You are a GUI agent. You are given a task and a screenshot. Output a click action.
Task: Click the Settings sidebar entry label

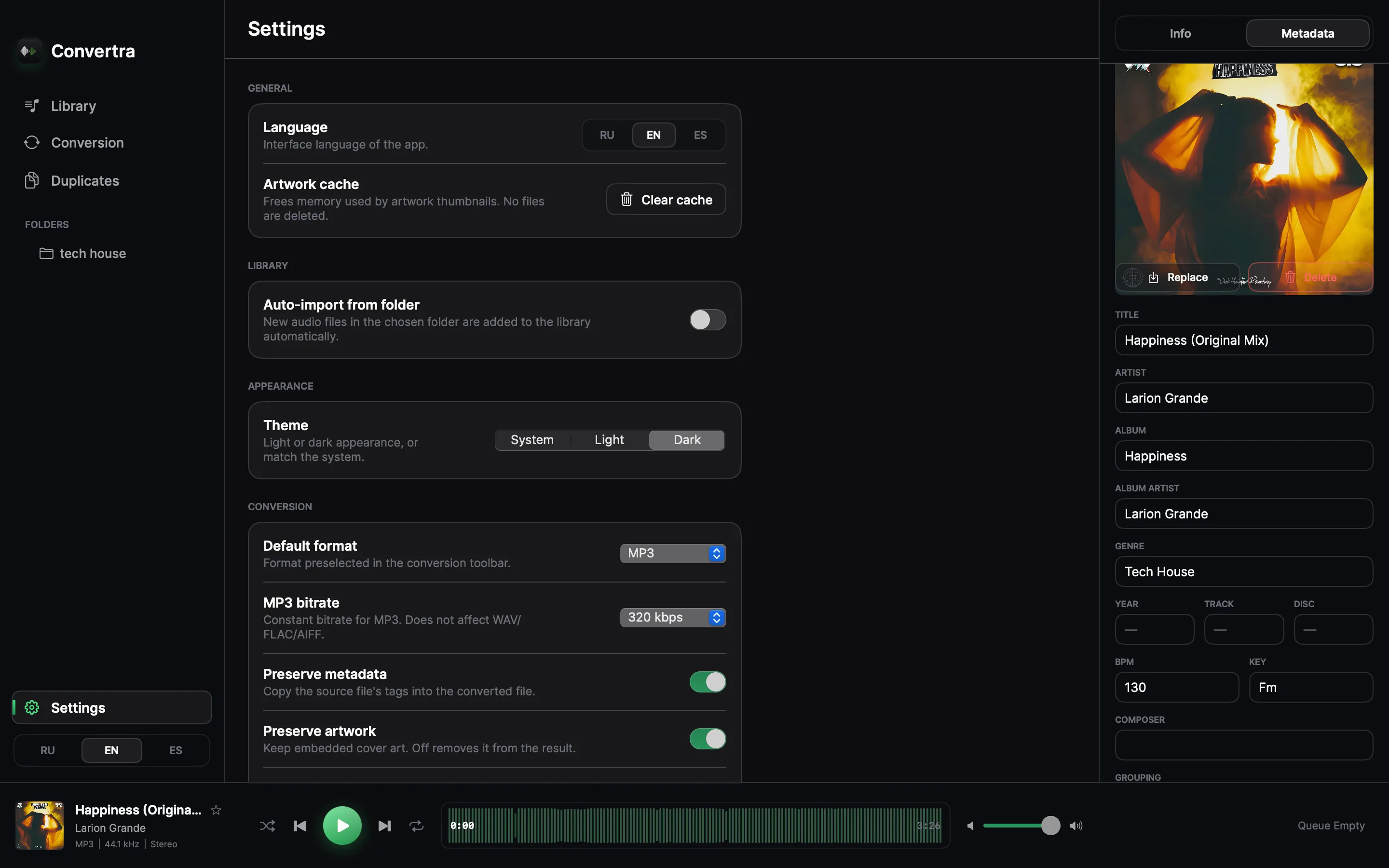coord(78,708)
